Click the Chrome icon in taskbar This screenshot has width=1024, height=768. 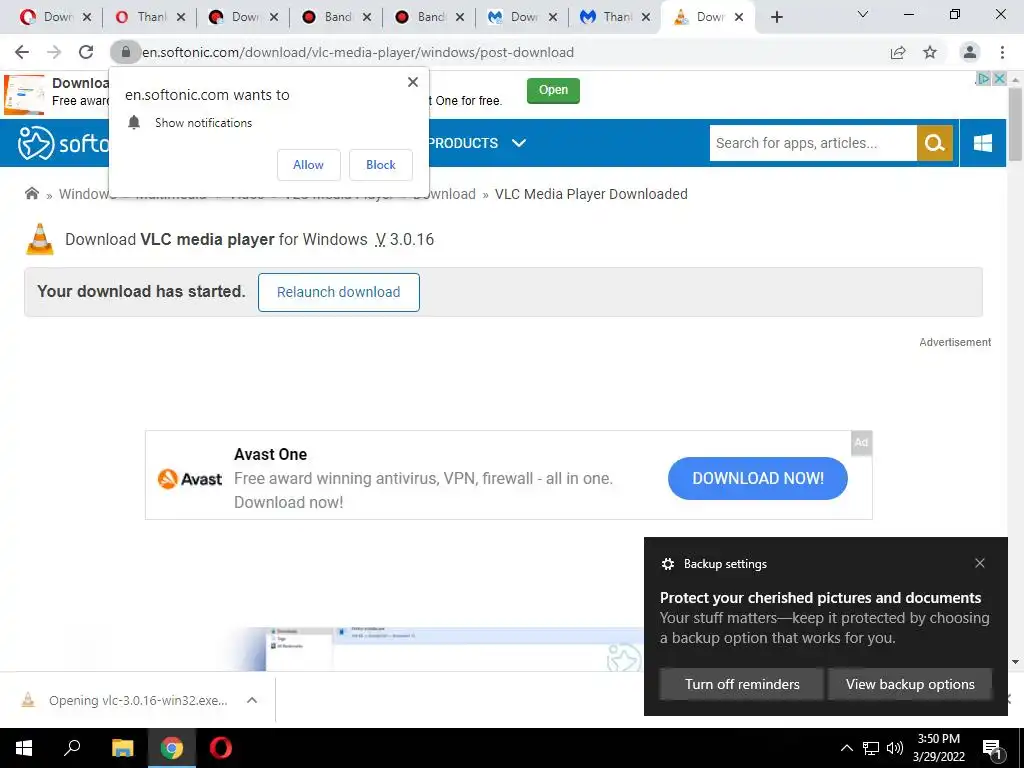tap(172, 748)
